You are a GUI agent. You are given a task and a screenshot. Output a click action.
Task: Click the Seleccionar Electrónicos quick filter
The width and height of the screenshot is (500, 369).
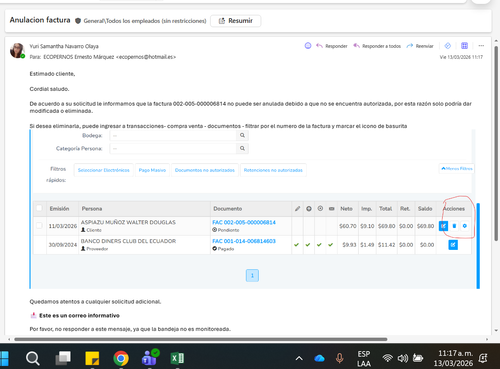104,170
